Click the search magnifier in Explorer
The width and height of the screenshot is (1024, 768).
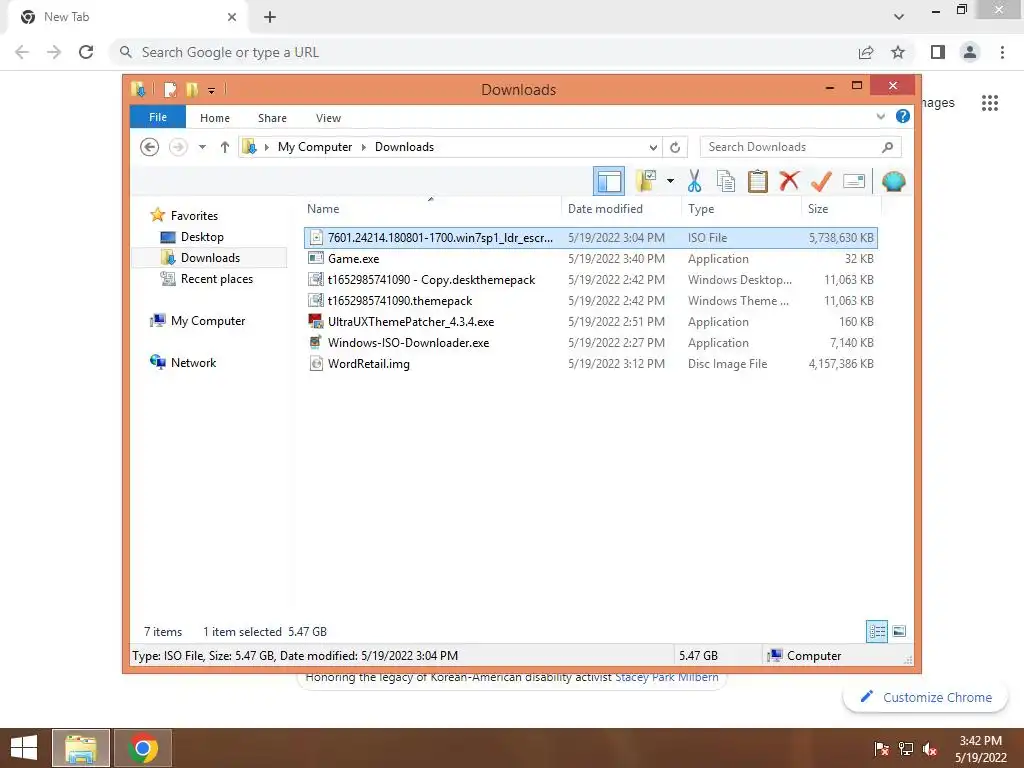click(x=888, y=147)
